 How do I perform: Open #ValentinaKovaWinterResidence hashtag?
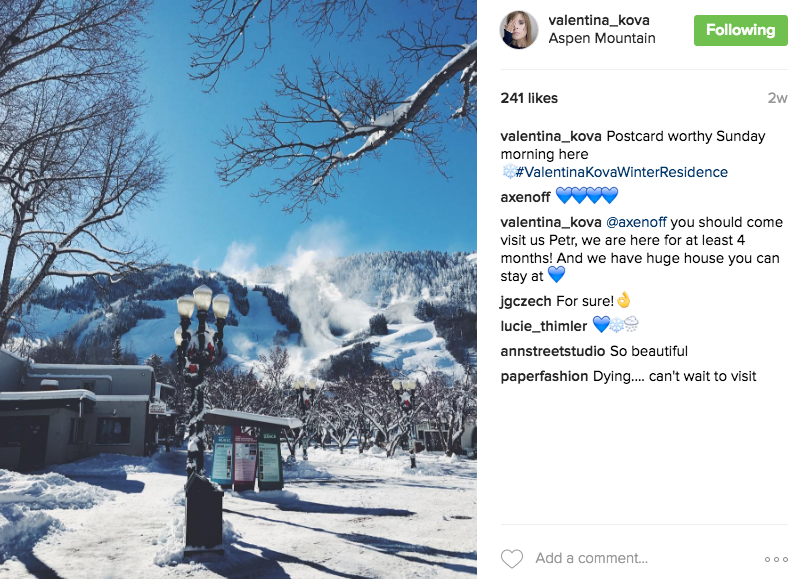pos(622,172)
